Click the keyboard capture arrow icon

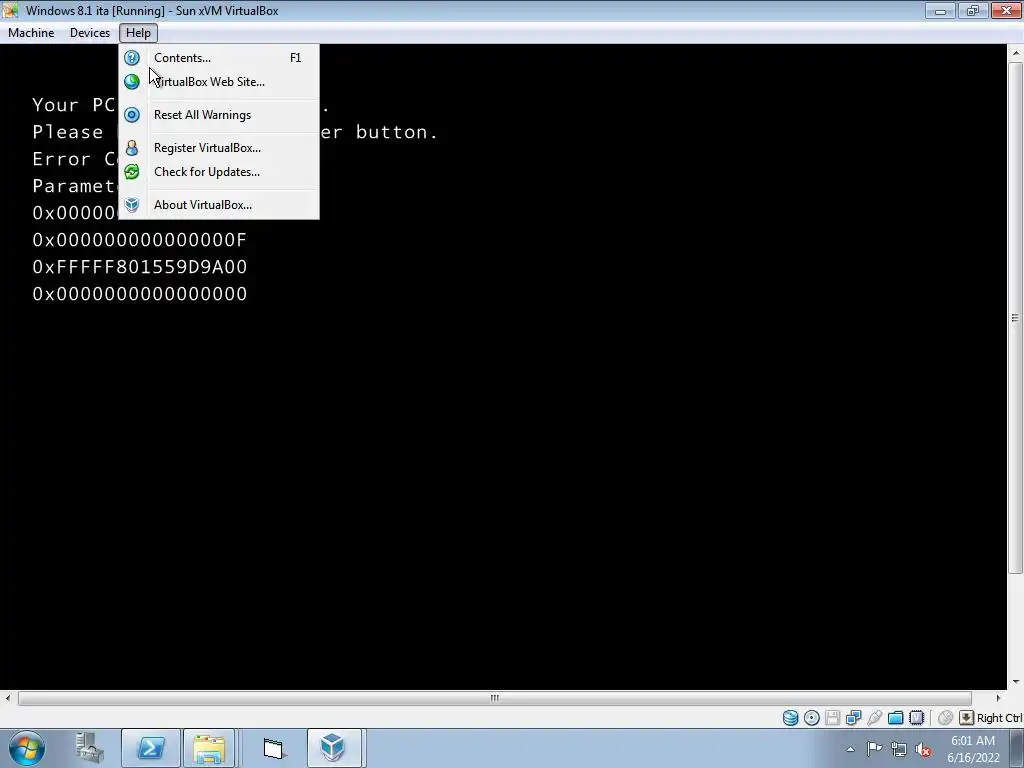[x=967, y=718]
